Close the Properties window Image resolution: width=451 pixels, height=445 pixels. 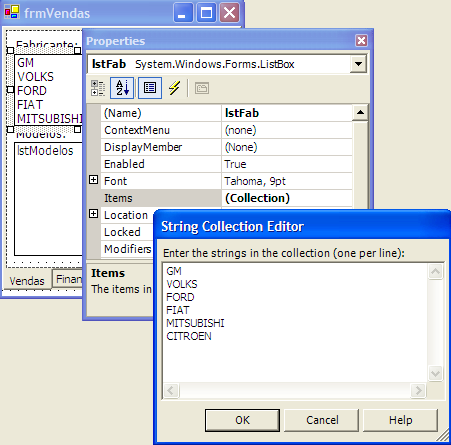coord(362,41)
